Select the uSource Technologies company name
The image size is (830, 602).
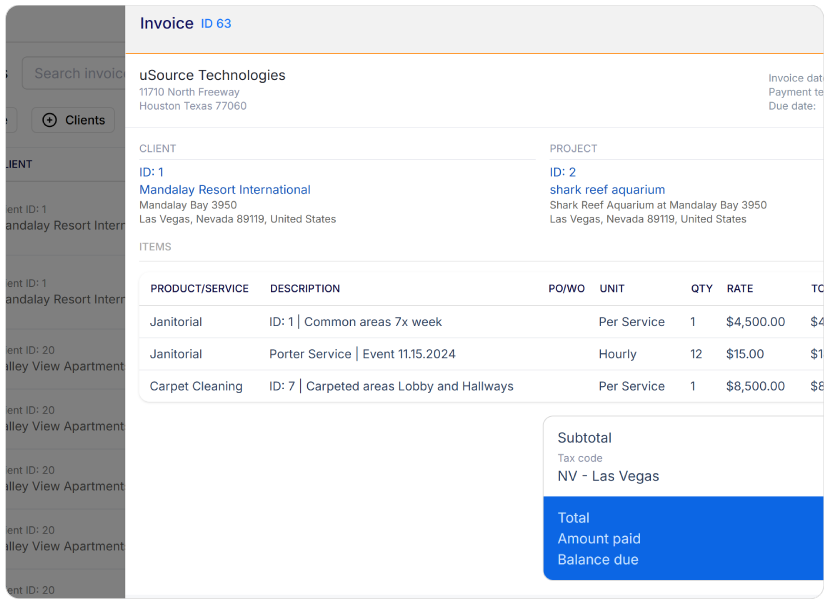(x=212, y=75)
